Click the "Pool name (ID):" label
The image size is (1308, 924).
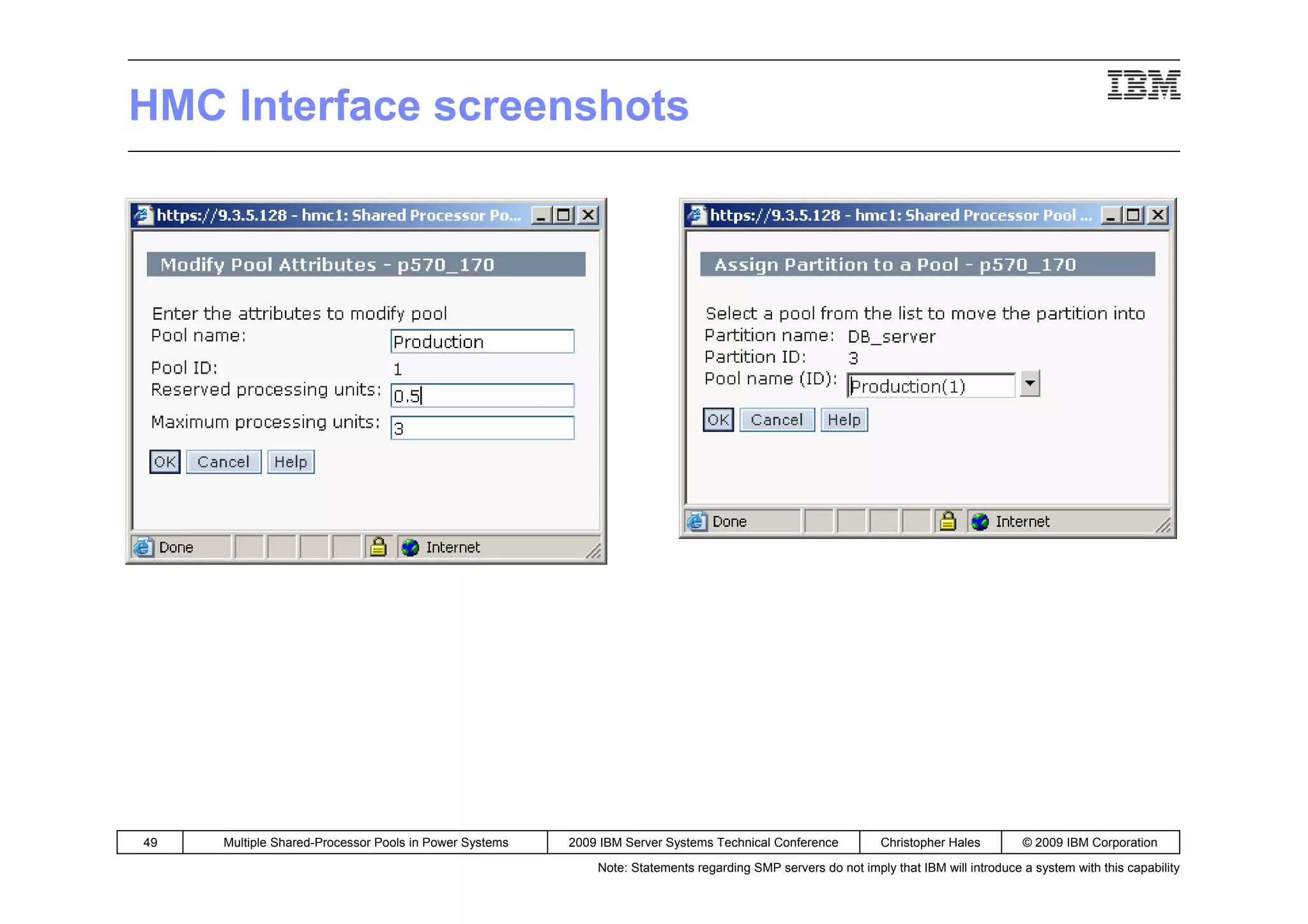[770, 379]
